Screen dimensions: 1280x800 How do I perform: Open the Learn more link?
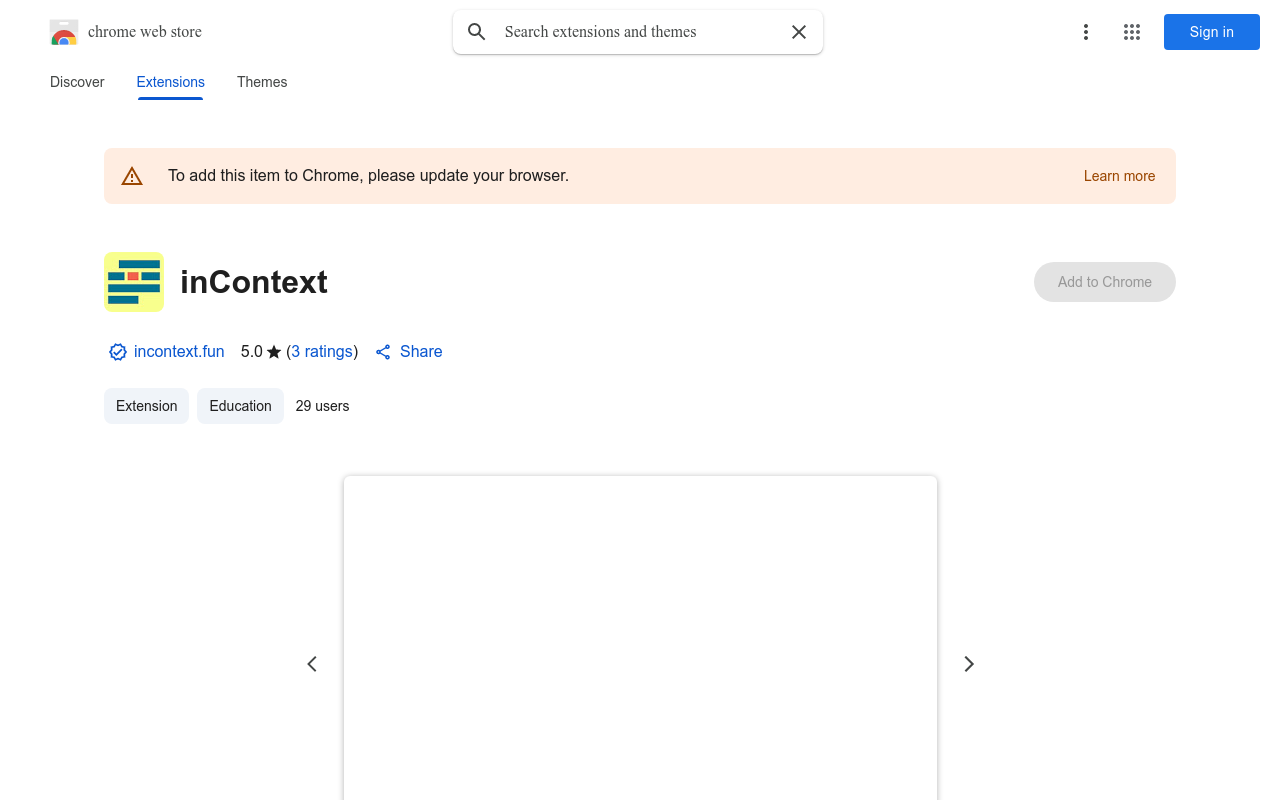(x=1119, y=176)
